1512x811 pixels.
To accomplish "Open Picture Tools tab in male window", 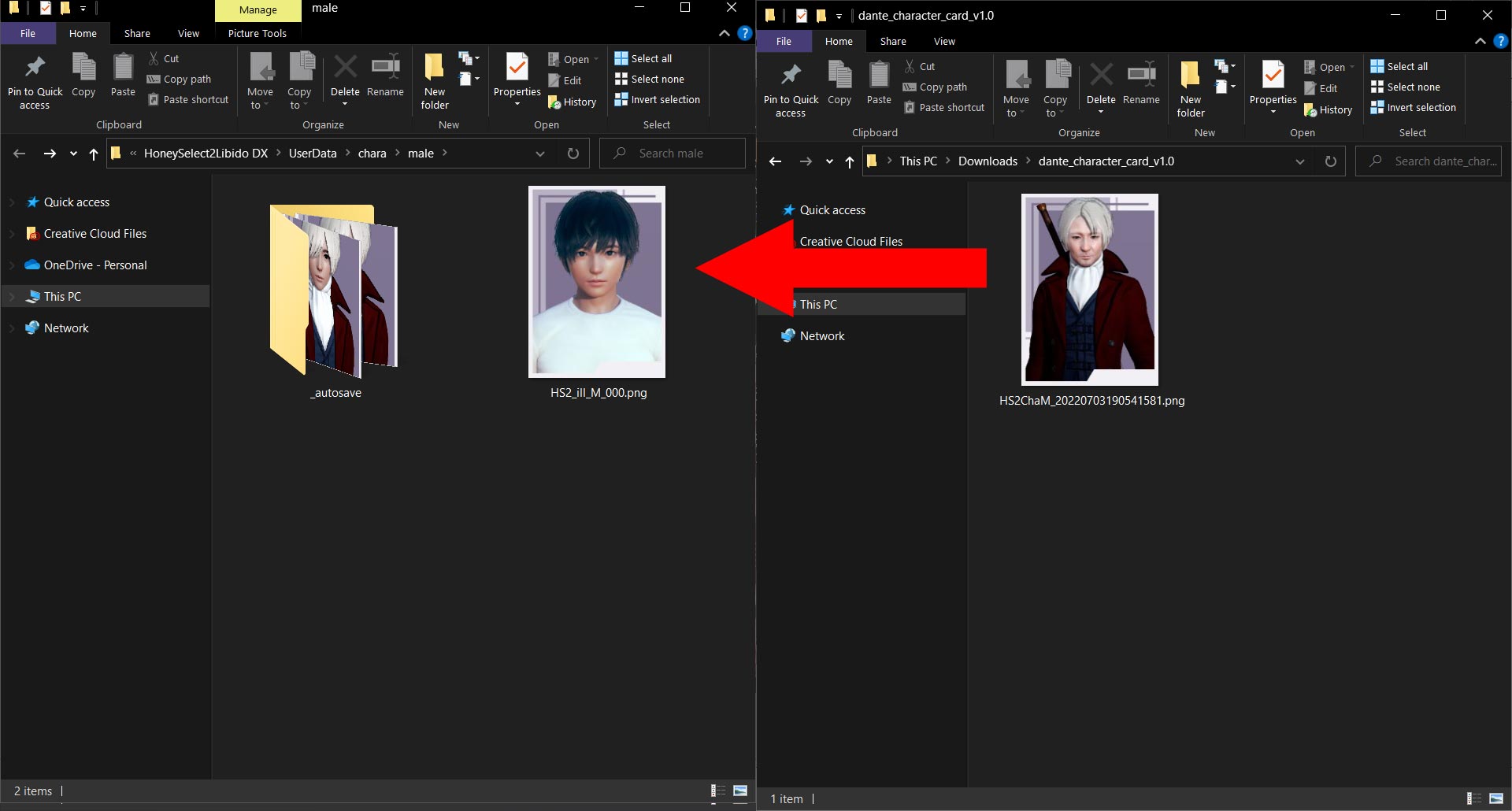I will coord(258,33).
